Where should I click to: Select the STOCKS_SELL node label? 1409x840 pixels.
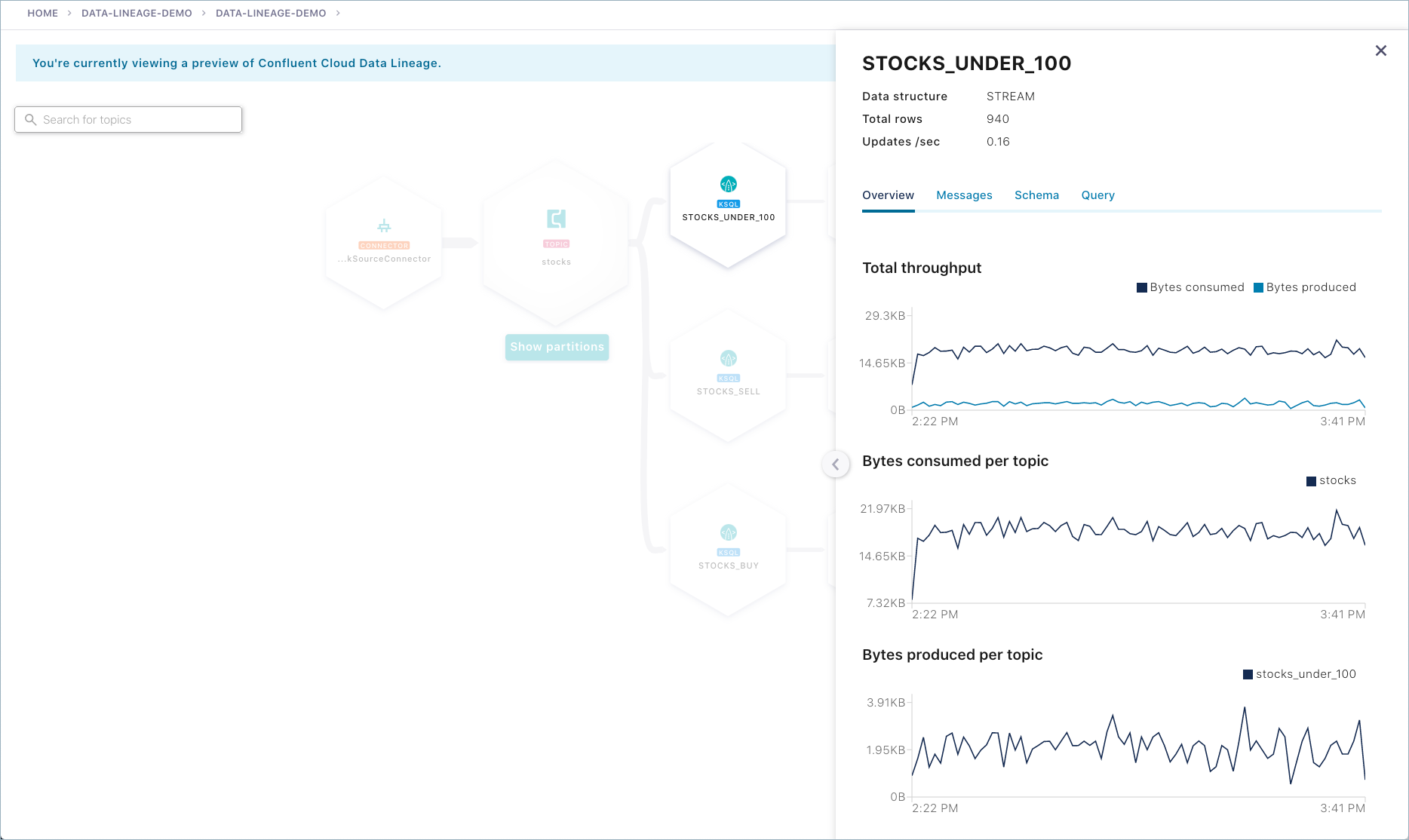pyautogui.click(x=729, y=391)
